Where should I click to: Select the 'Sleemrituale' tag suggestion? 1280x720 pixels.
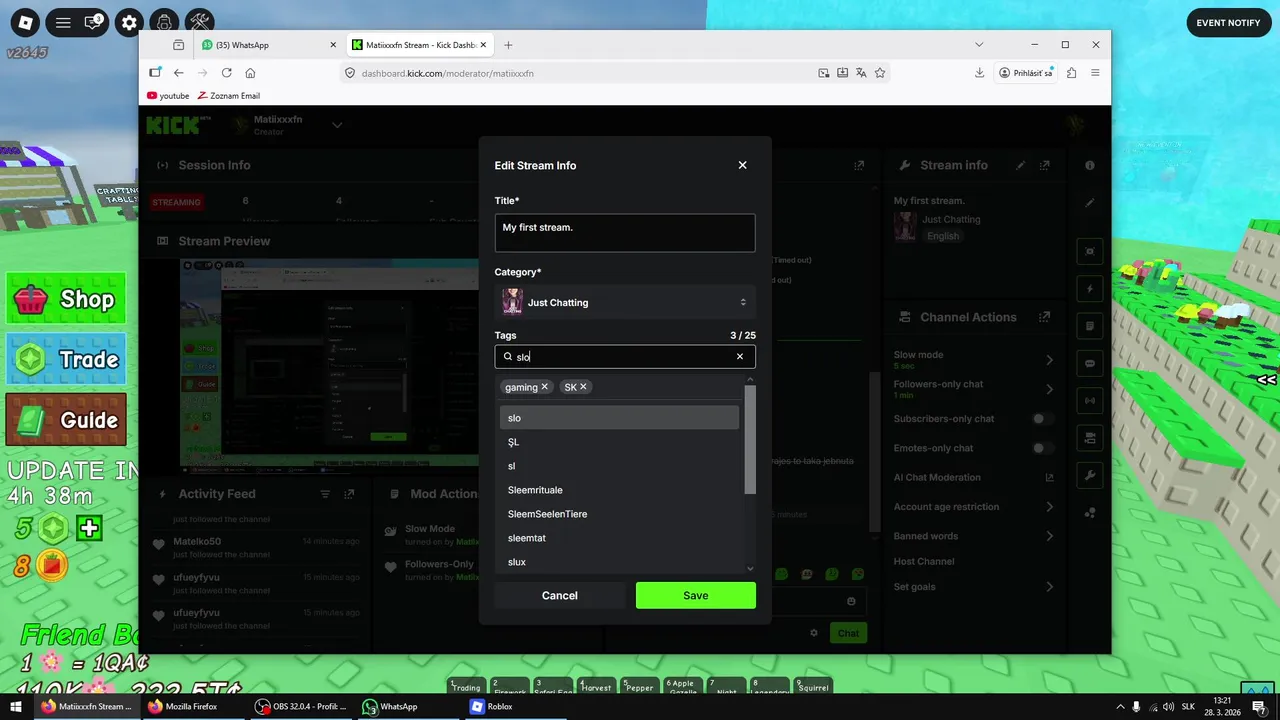(619, 490)
